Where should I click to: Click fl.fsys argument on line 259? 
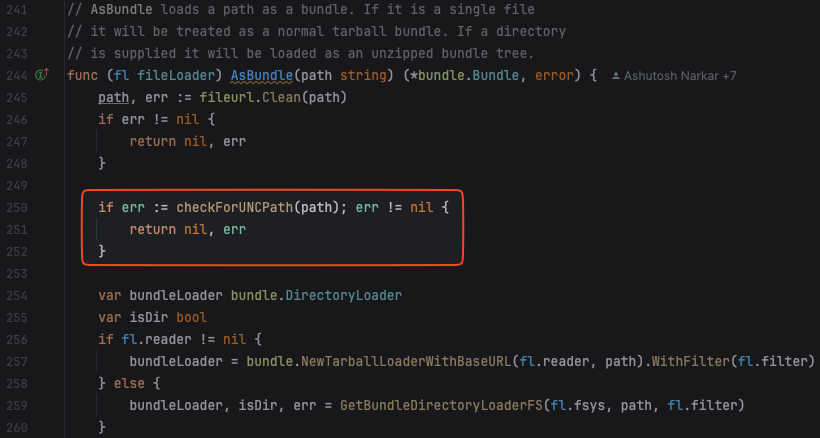click(580, 405)
